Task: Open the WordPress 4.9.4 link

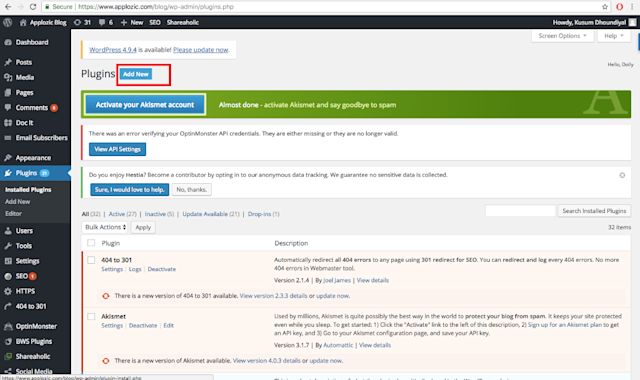Action: 113,50
